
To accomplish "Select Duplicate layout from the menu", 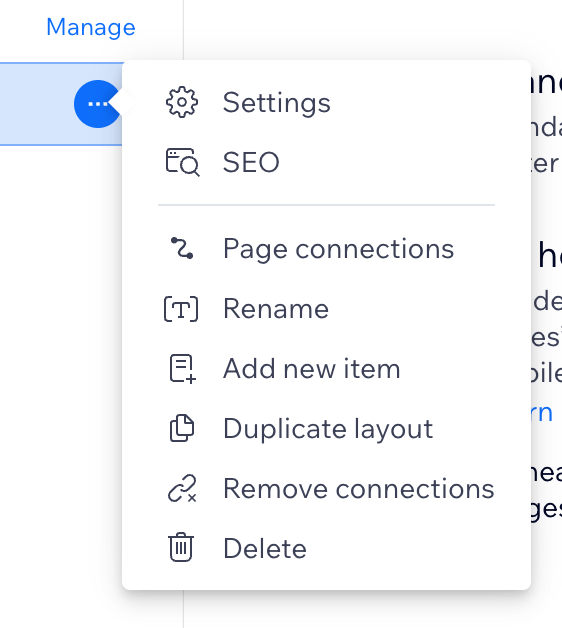I will (326, 429).
